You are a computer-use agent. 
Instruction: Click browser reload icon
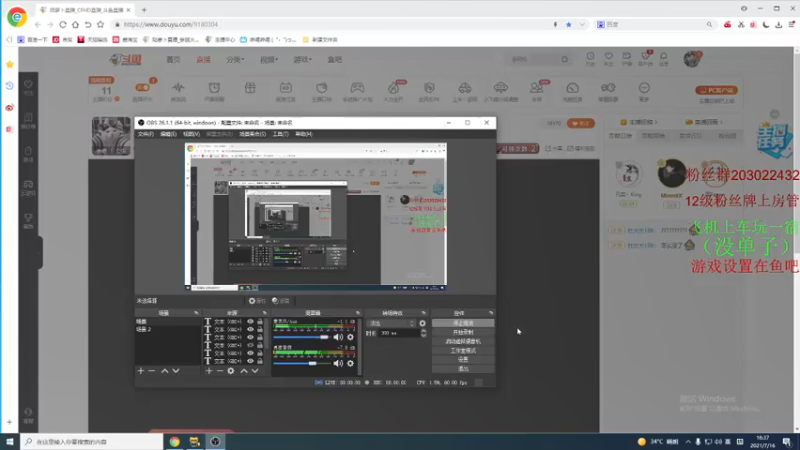(63, 24)
